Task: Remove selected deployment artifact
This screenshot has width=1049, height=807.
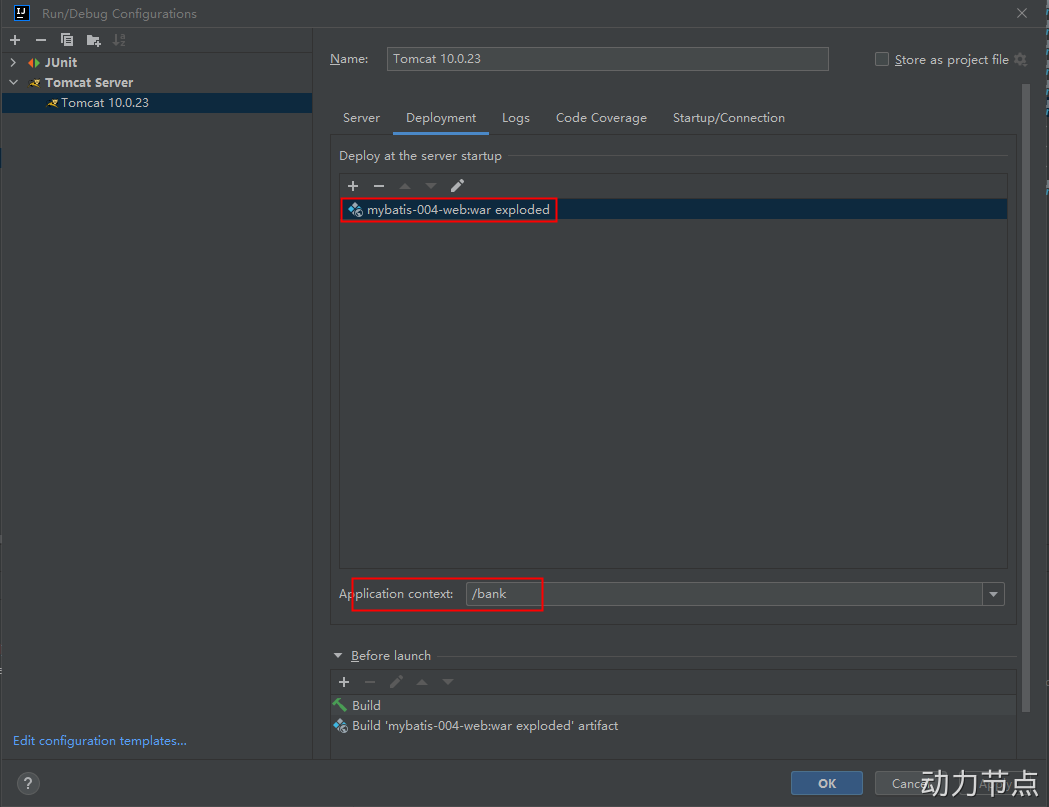Action: [379, 186]
